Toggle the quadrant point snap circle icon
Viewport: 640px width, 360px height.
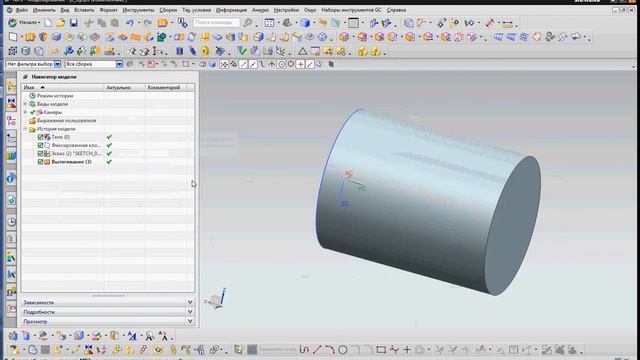click(291, 64)
